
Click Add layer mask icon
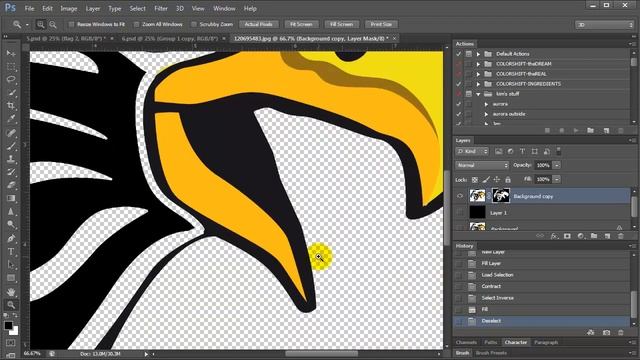coord(567,236)
